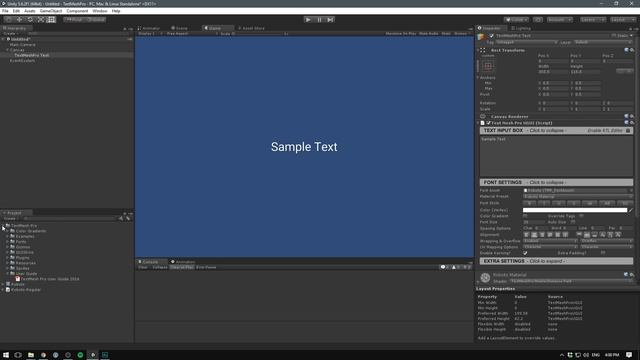Open the GameObject menu
This screenshot has height=360, width=640.
[x=51, y=11]
